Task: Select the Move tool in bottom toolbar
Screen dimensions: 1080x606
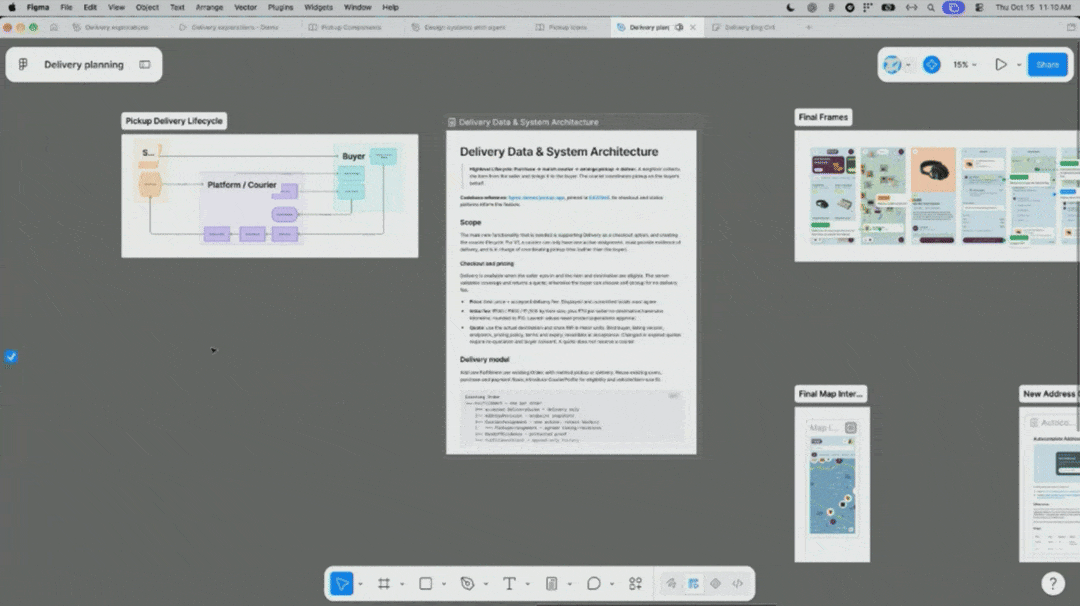Action: pos(342,584)
